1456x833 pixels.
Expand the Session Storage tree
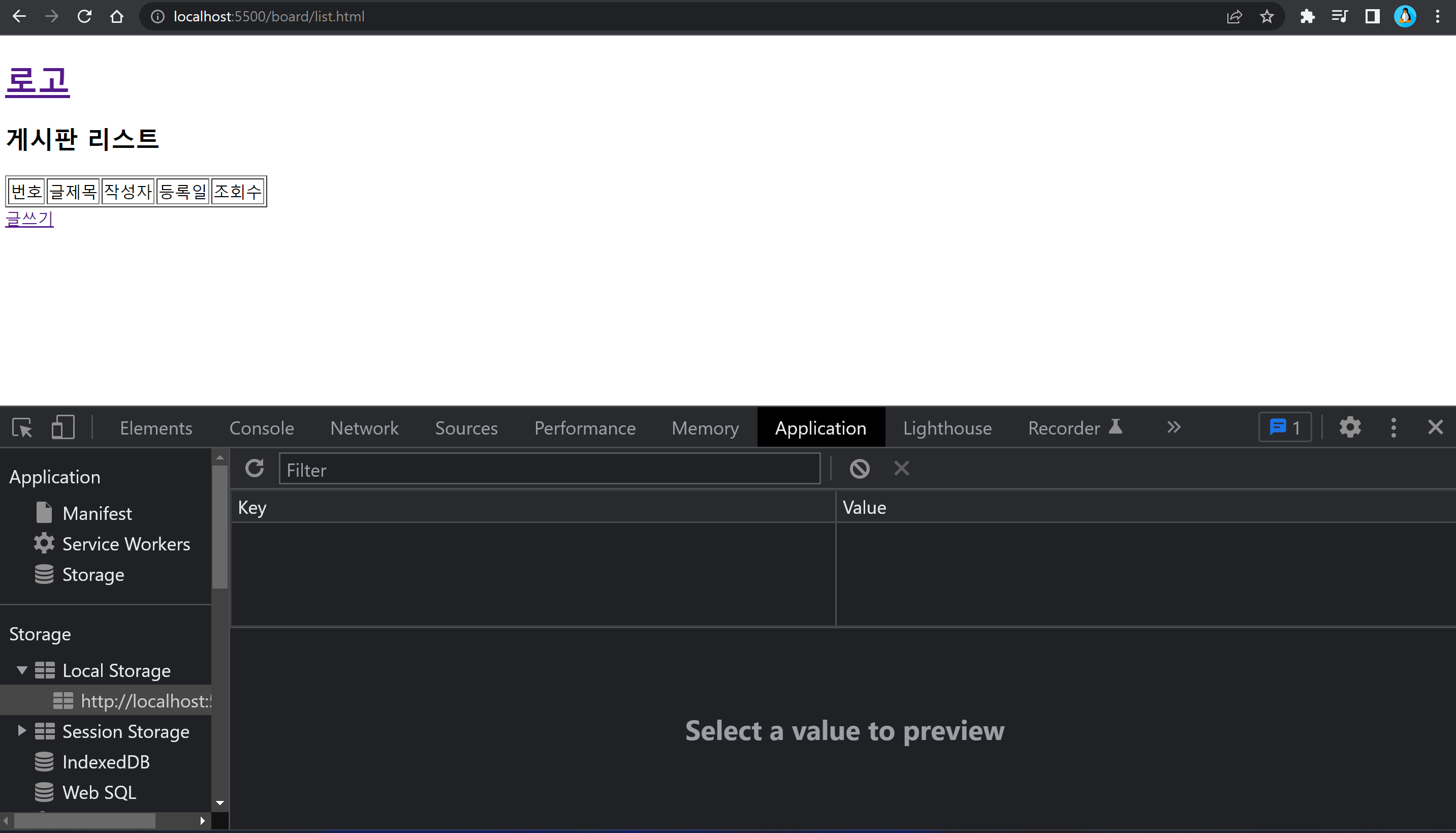coord(22,731)
